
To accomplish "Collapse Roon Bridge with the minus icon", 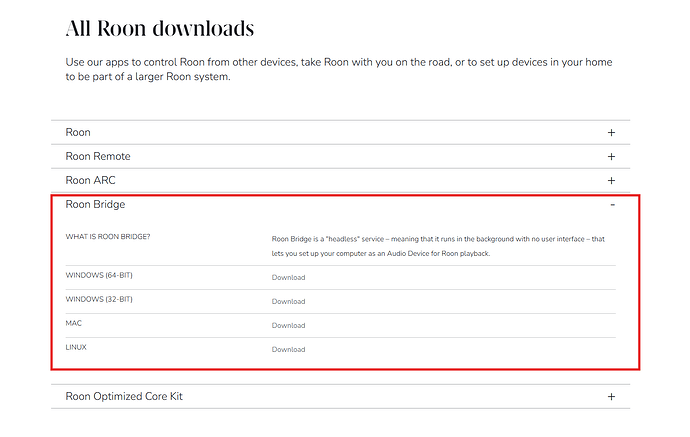I will pos(612,205).
